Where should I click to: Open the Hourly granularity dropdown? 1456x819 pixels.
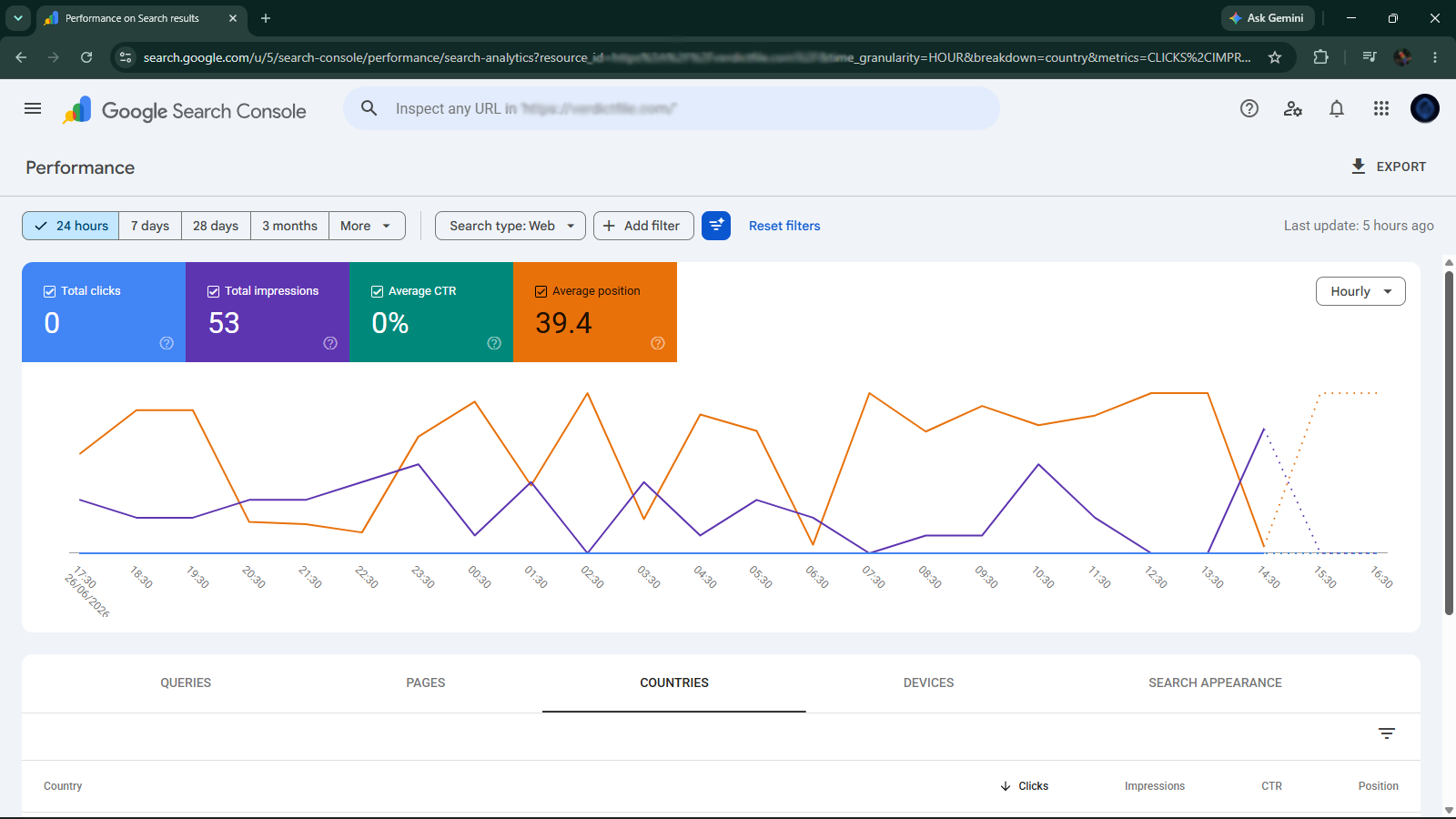click(x=1360, y=291)
